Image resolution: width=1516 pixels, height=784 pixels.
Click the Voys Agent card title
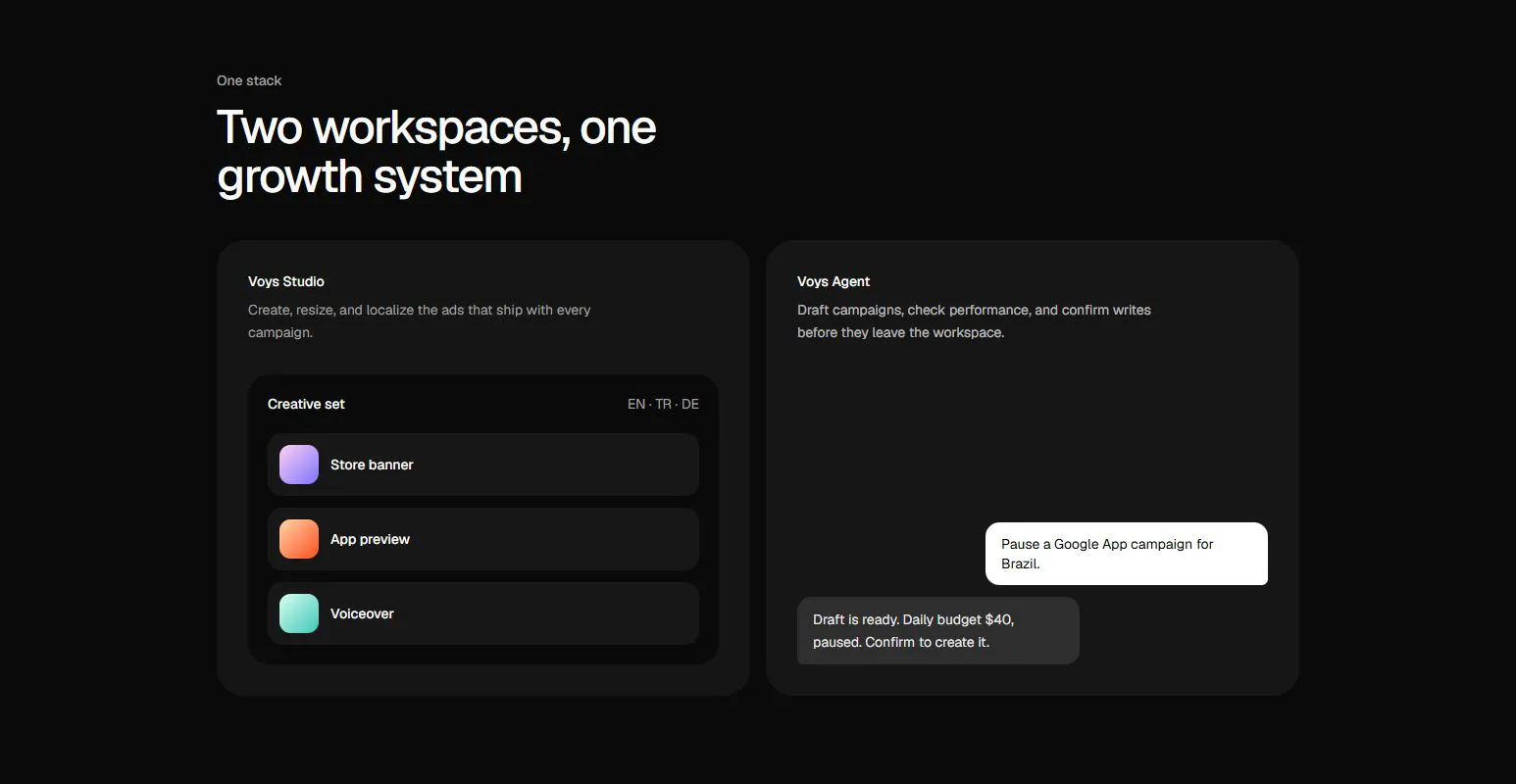click(x=834, y=281)
